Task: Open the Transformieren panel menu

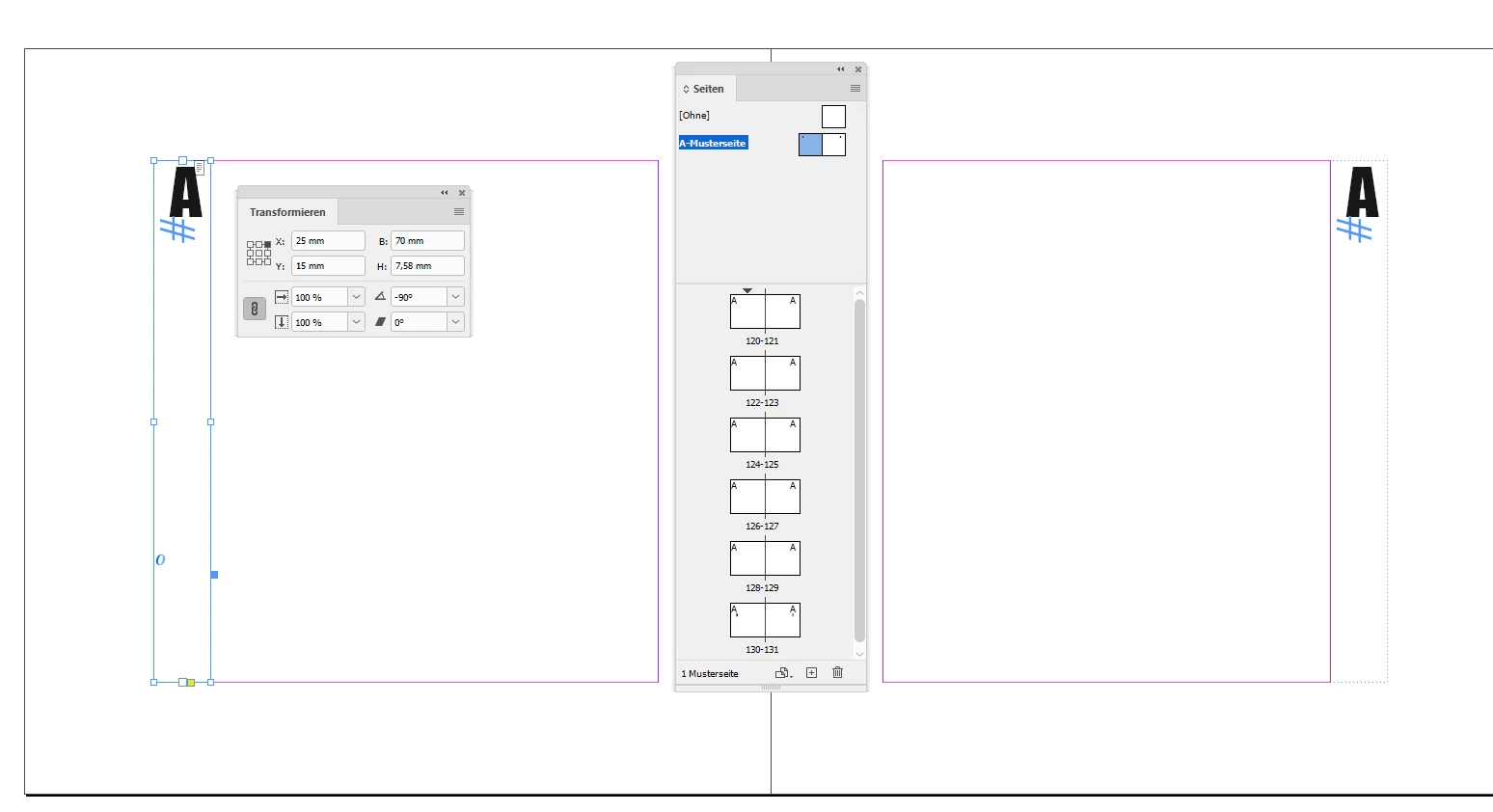Action: [x=459, y=212]
